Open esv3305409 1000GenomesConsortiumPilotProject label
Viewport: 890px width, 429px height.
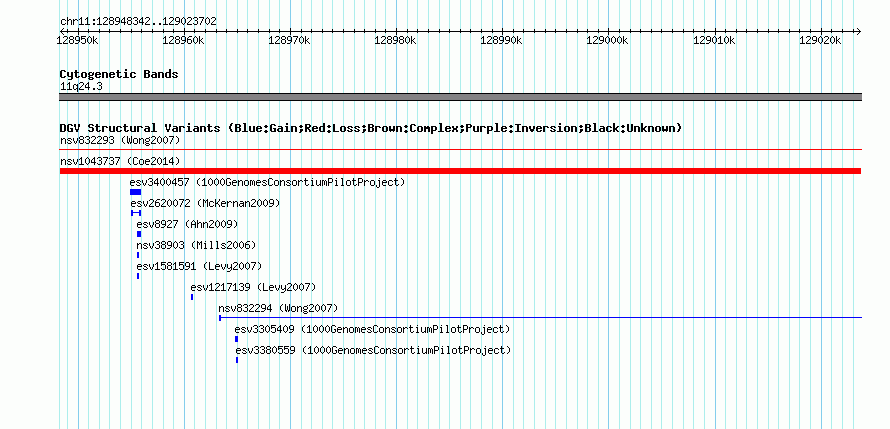pyautogui.click(x=372, y=329)
